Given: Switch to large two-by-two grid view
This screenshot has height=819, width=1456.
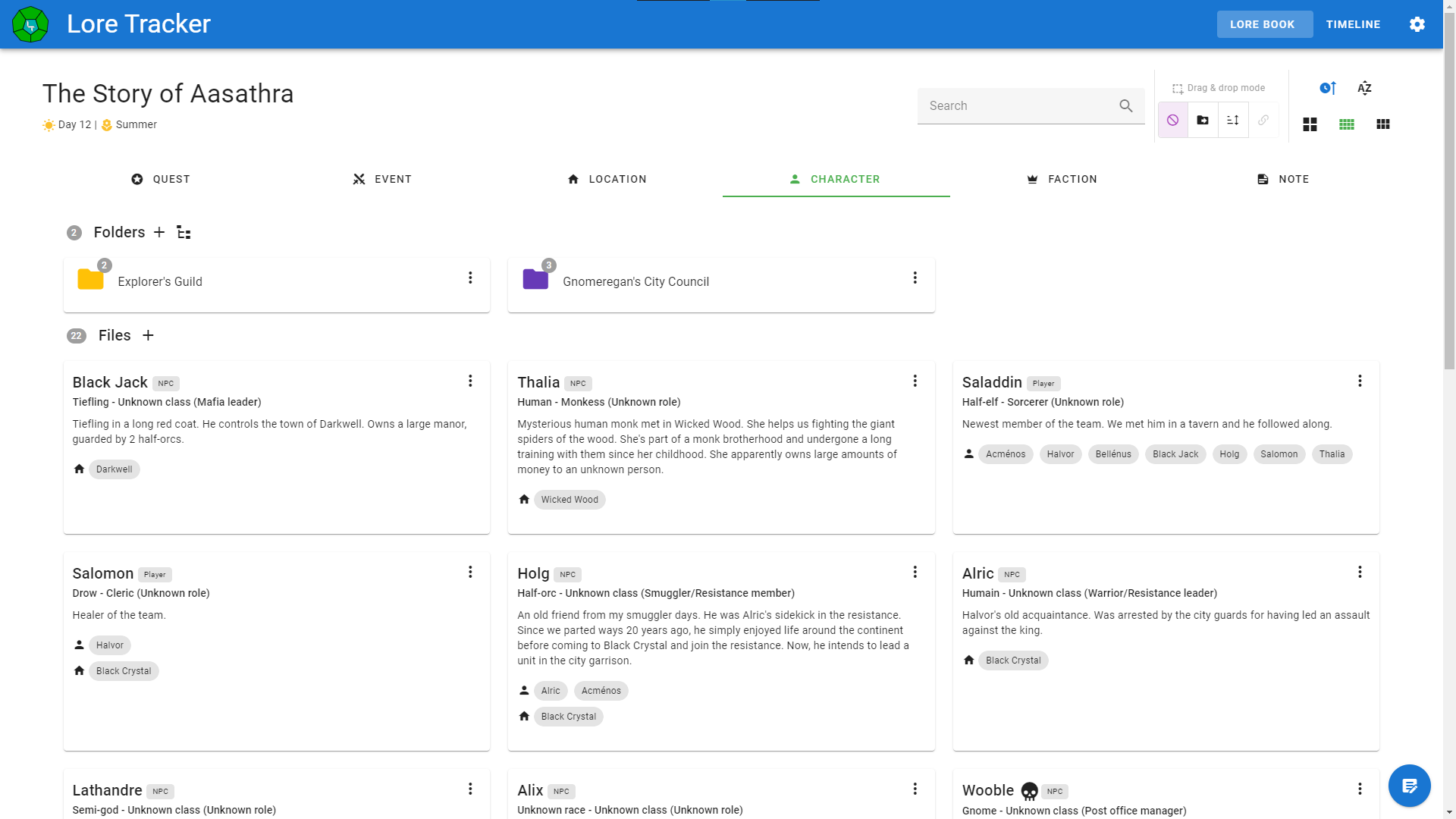Looking at the screenshot, I should 1310,124.
